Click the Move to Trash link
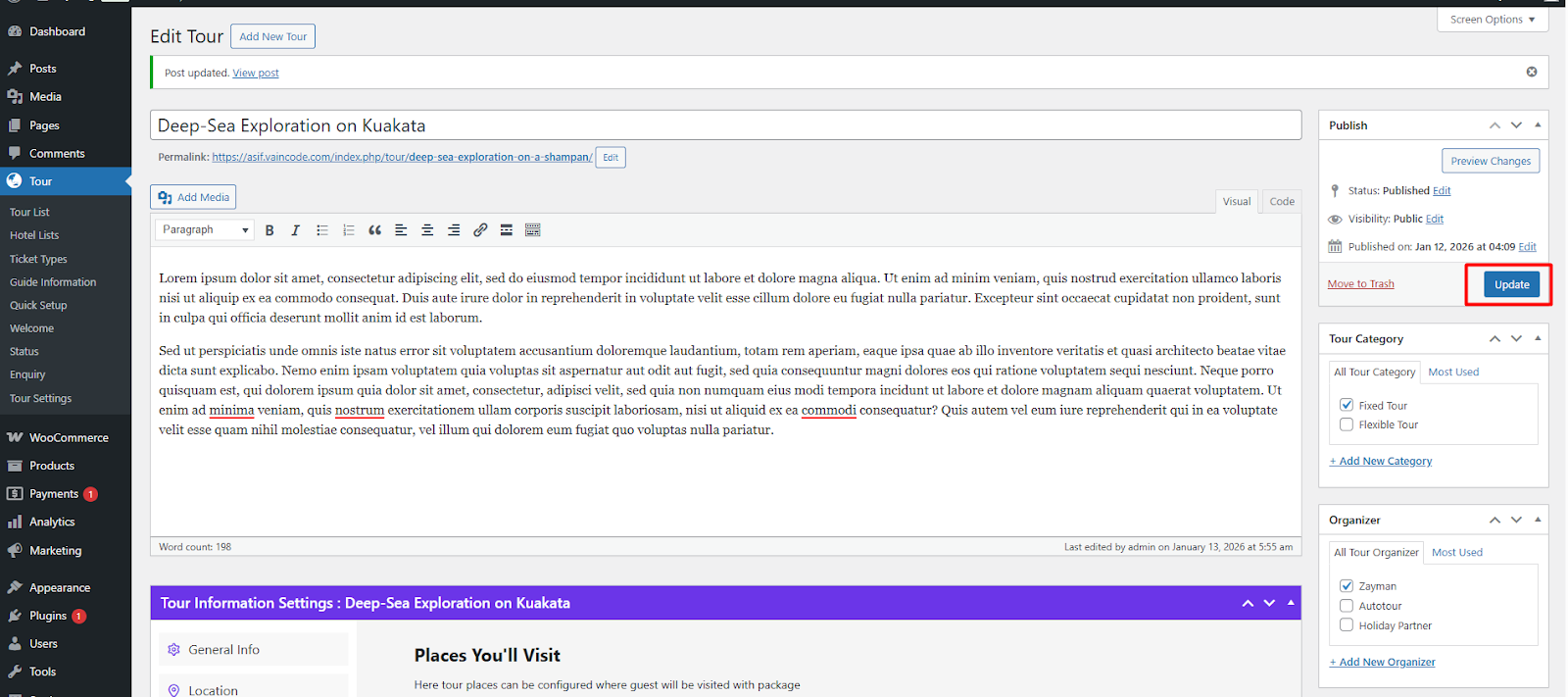The image size is (1568, 697). coord(1360,284)
